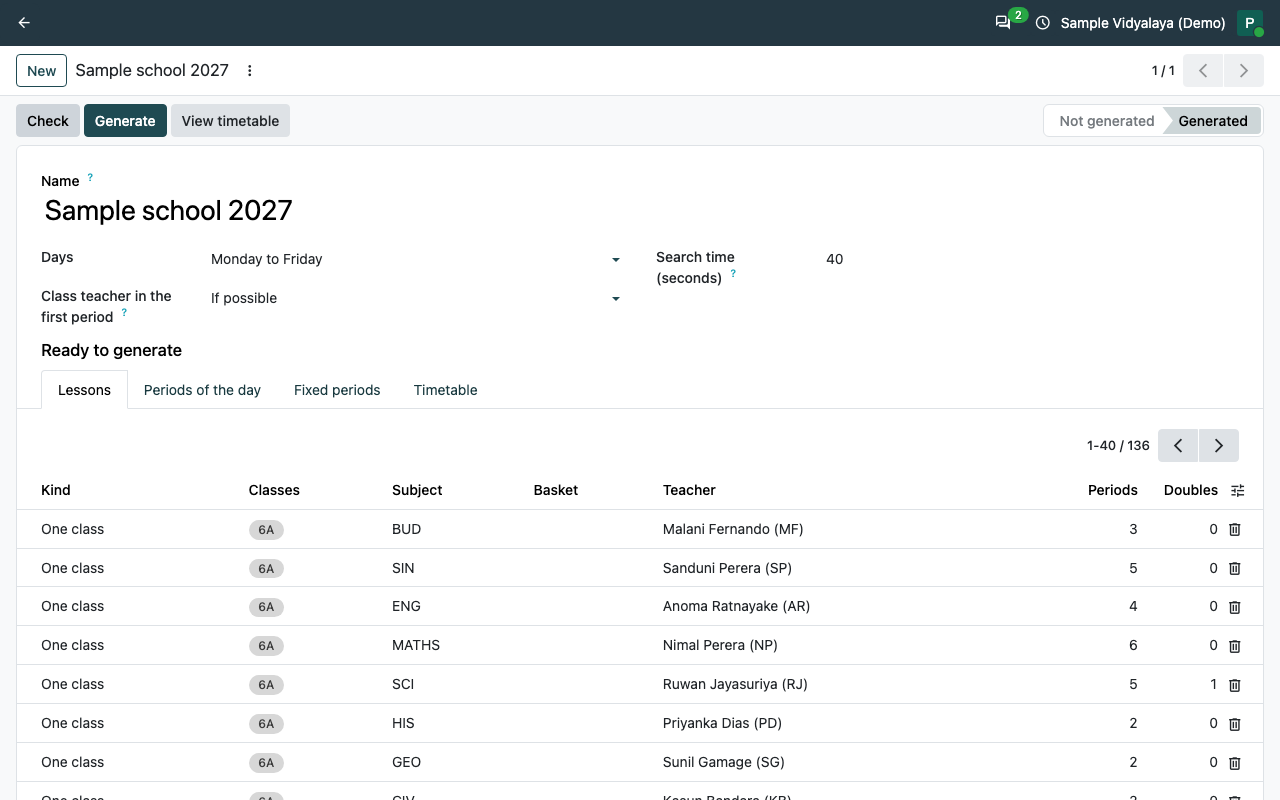
Task: Select the Generated status stage
Action: pyautogui.click(x=1212, y=121)
